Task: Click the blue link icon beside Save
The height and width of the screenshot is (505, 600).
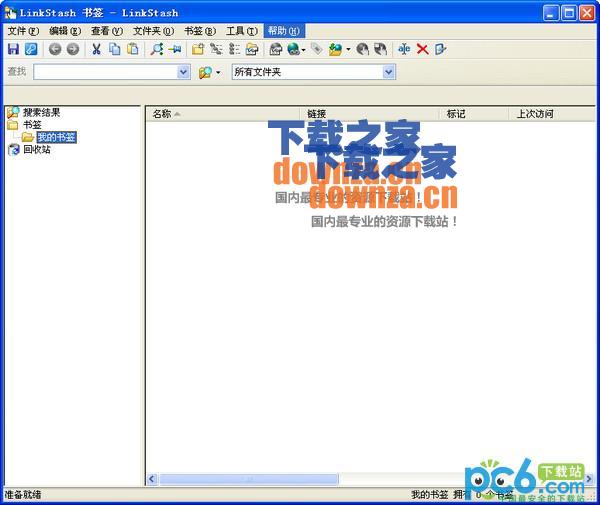Action: pos(31,49)
